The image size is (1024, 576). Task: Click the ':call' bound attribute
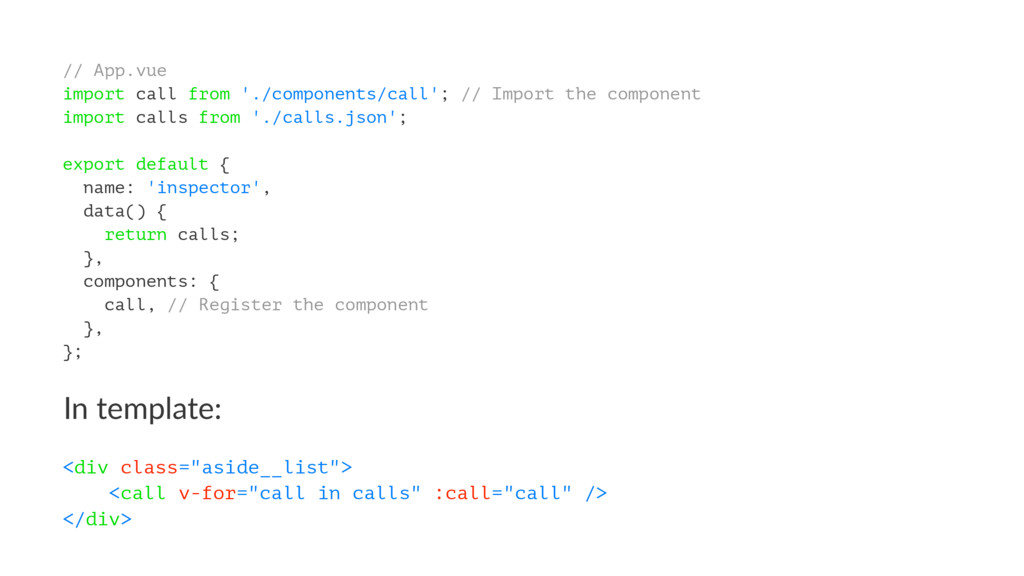click(x=462, y=493)
